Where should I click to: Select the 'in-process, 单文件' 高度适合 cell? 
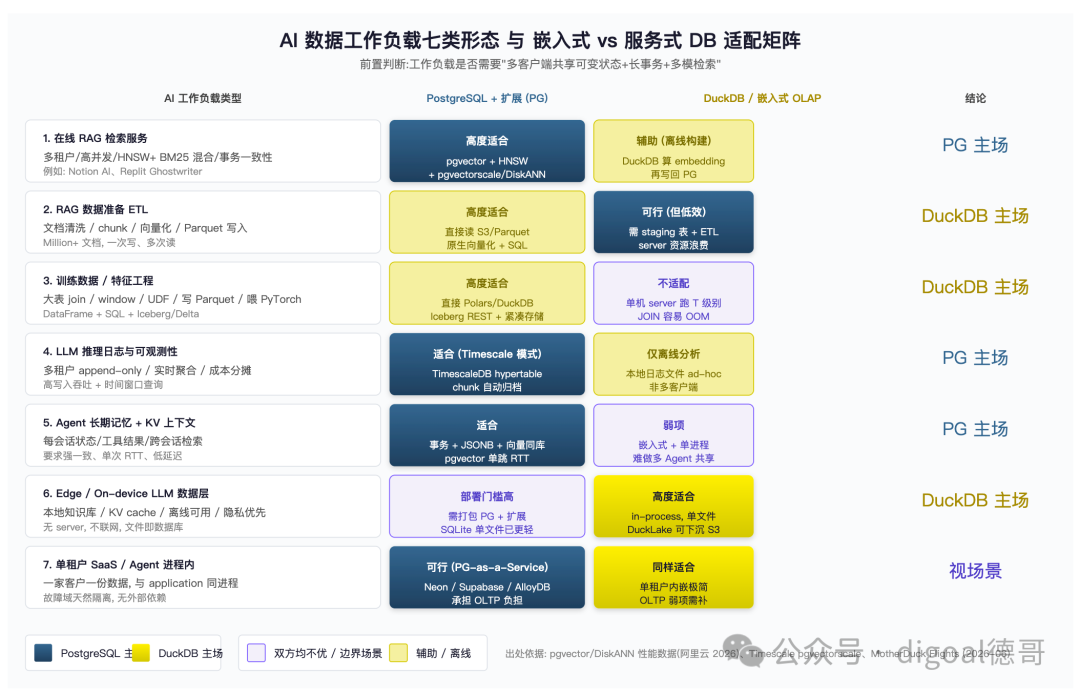674,506
